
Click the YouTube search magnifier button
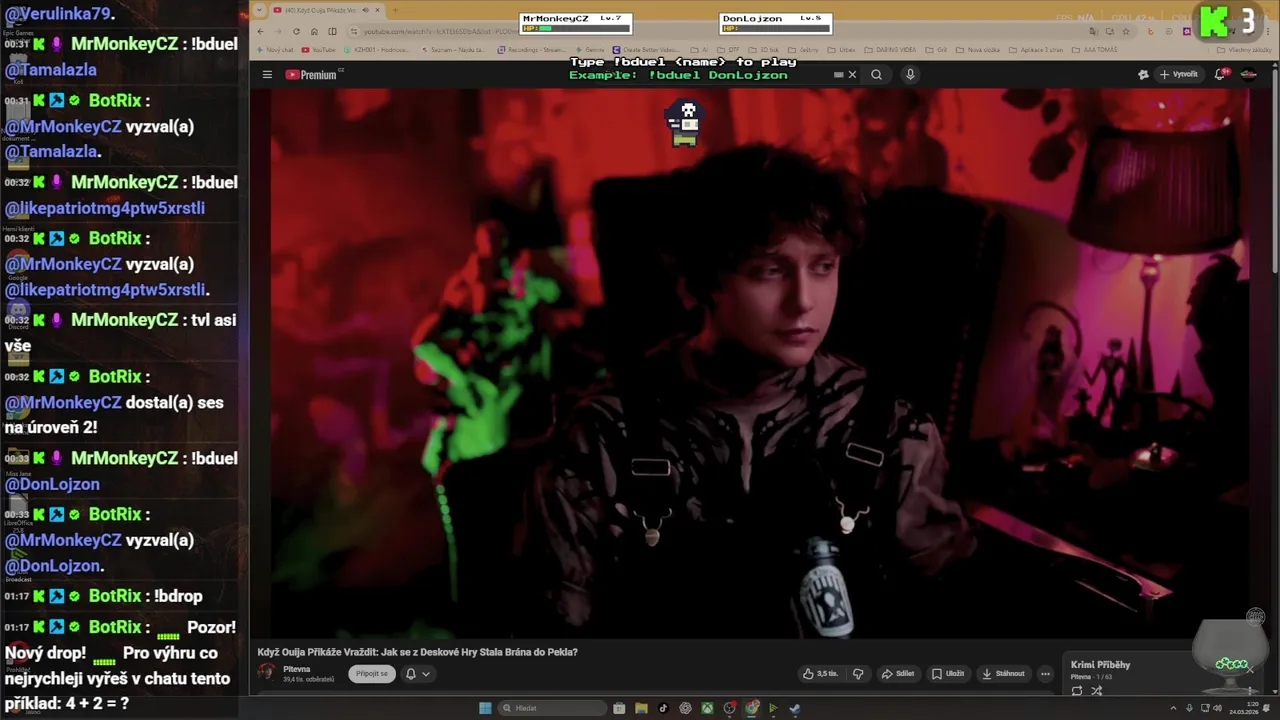[876, 74]
